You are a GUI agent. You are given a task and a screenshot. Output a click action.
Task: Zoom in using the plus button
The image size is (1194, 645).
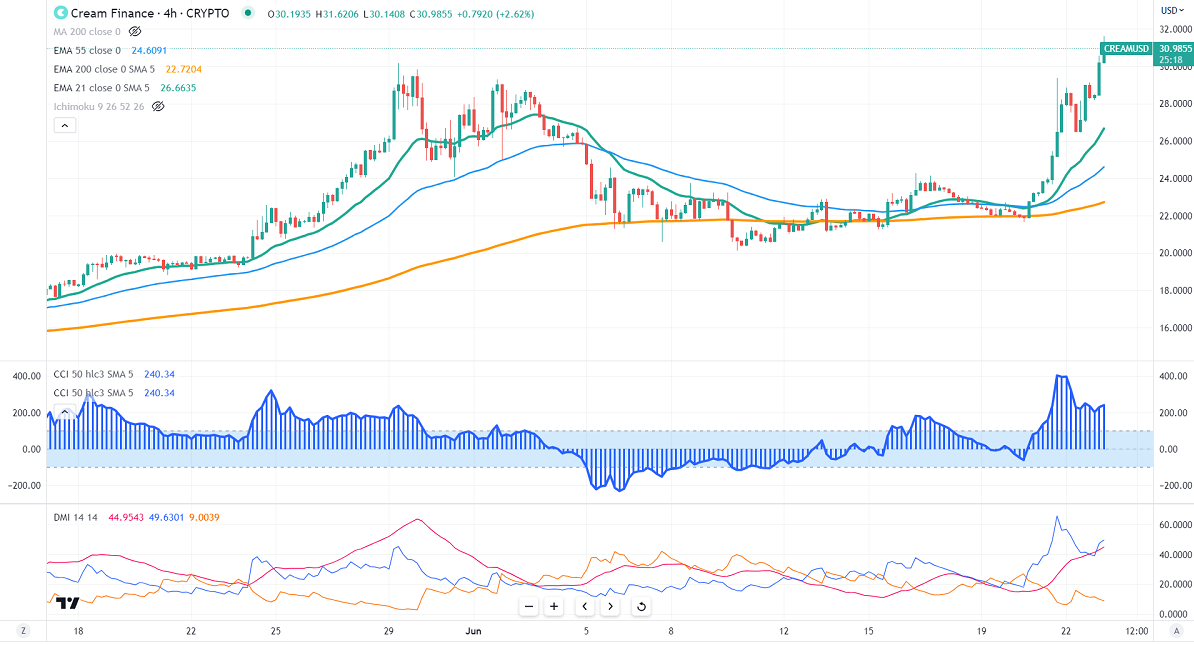coord(554,607)
